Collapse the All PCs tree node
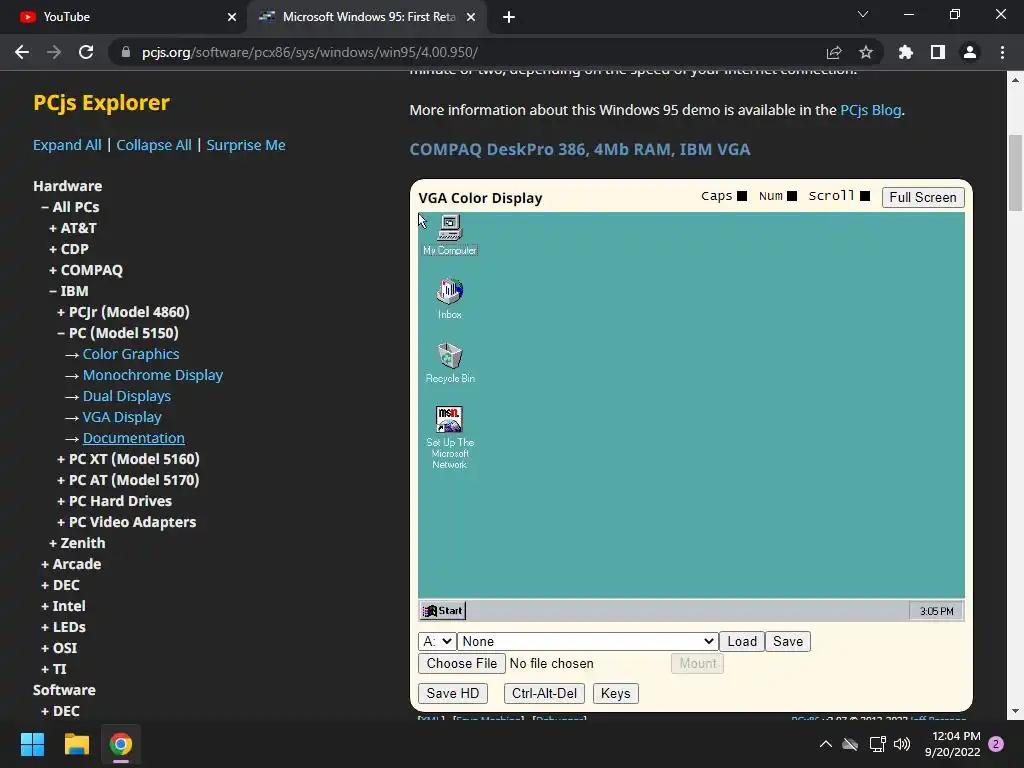The image size is (1024, 768). [x=70, y=207]
